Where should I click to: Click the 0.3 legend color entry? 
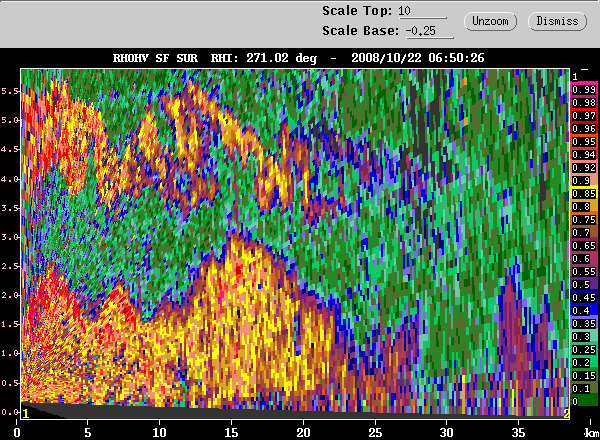coord(584,336)
